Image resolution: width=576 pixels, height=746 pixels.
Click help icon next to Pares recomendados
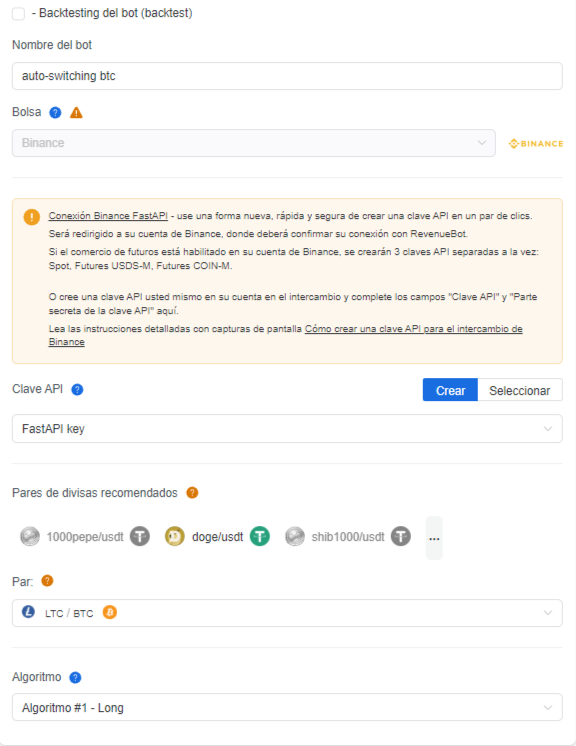point(192,493)
